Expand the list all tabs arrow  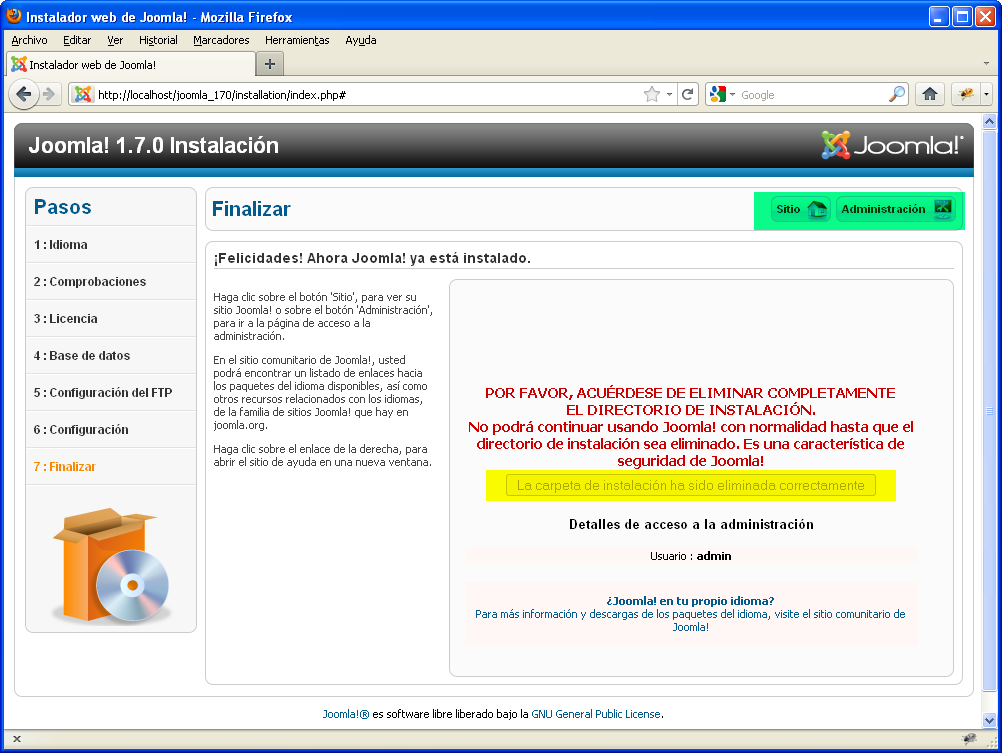986,64
